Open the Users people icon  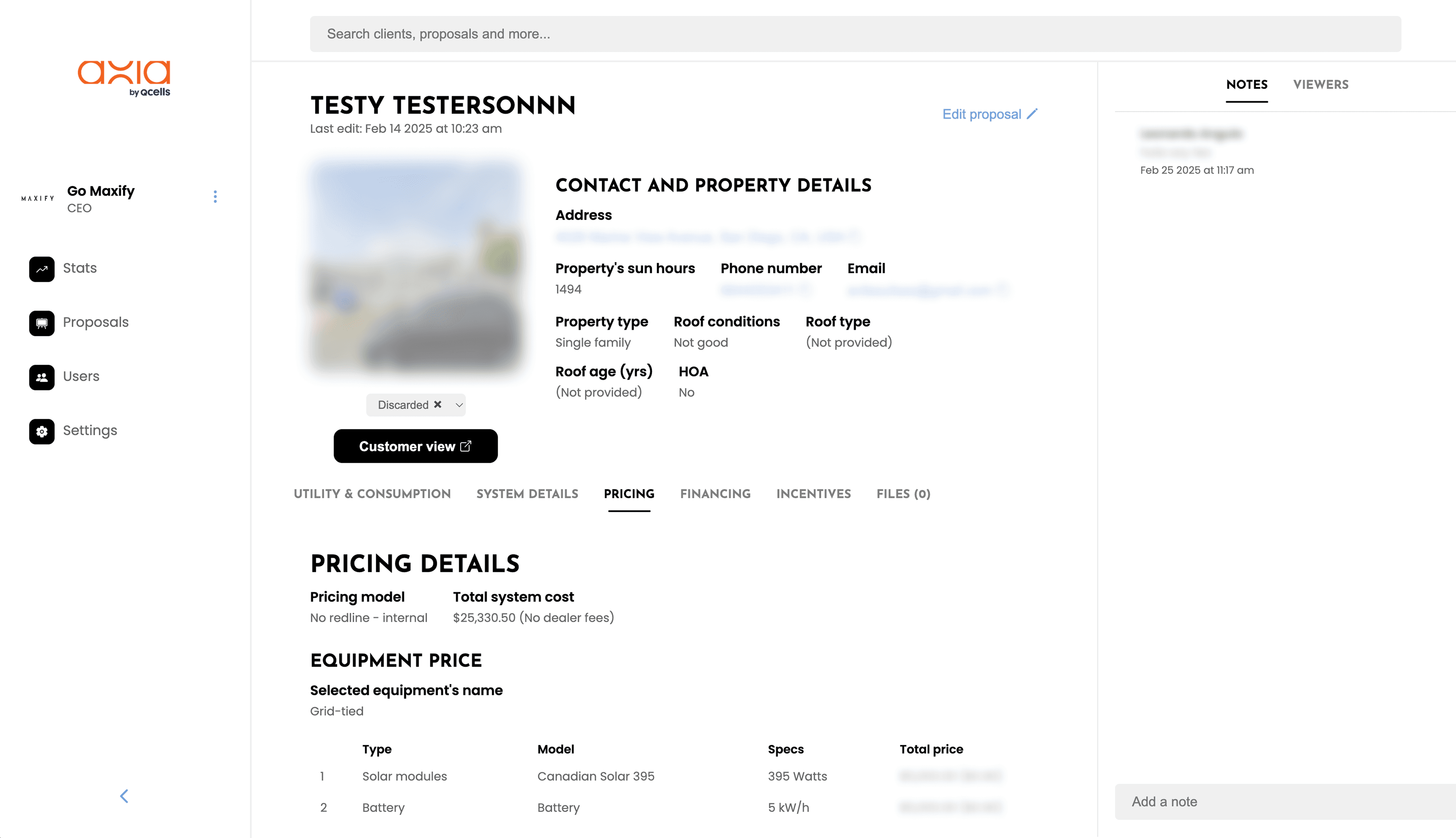click(x=41, y=377)
